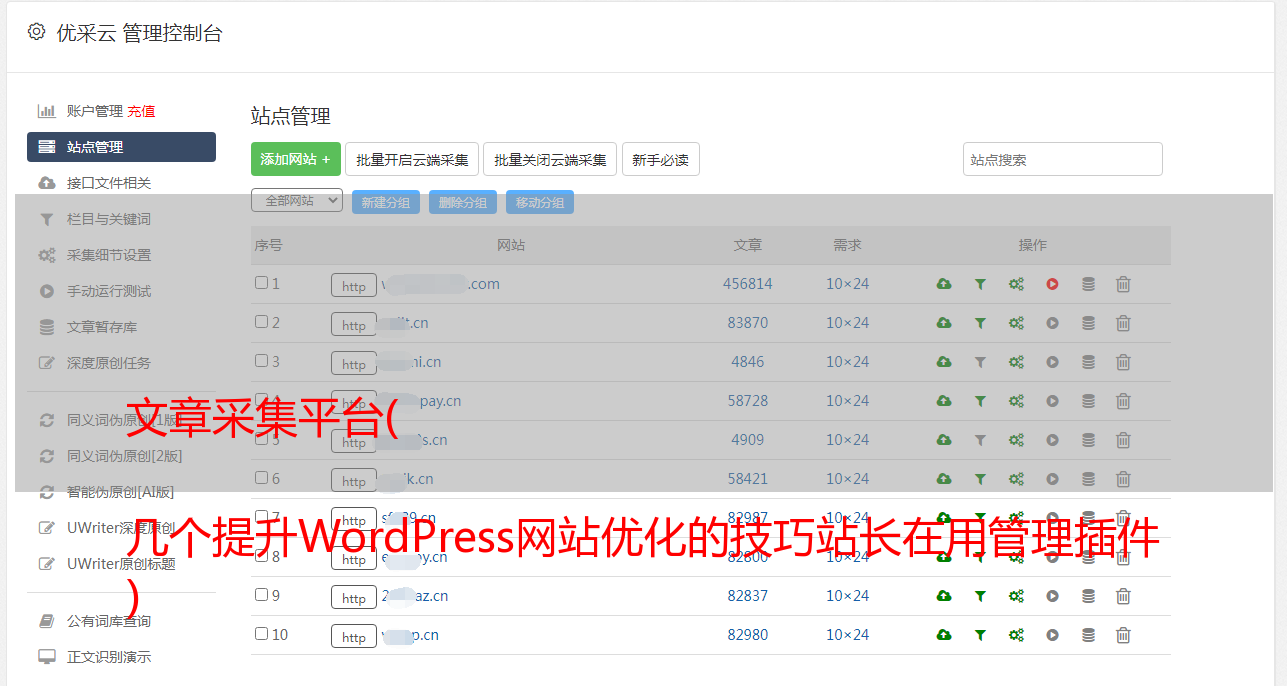This screenshot has width=1287, height=686.
Task: Click the play icon for az.cn row
Action: (x=1052, y=596)
